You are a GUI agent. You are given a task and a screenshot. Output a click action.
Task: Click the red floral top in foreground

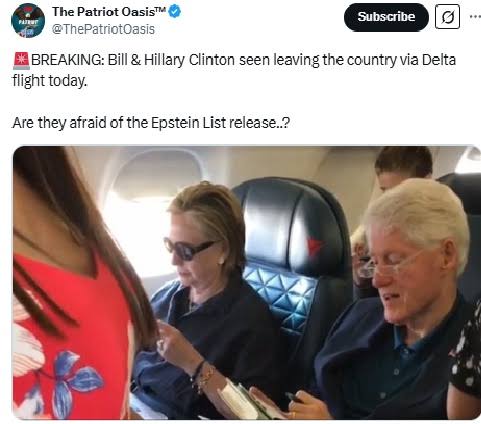pyautogui.click(x=70, y=335)
